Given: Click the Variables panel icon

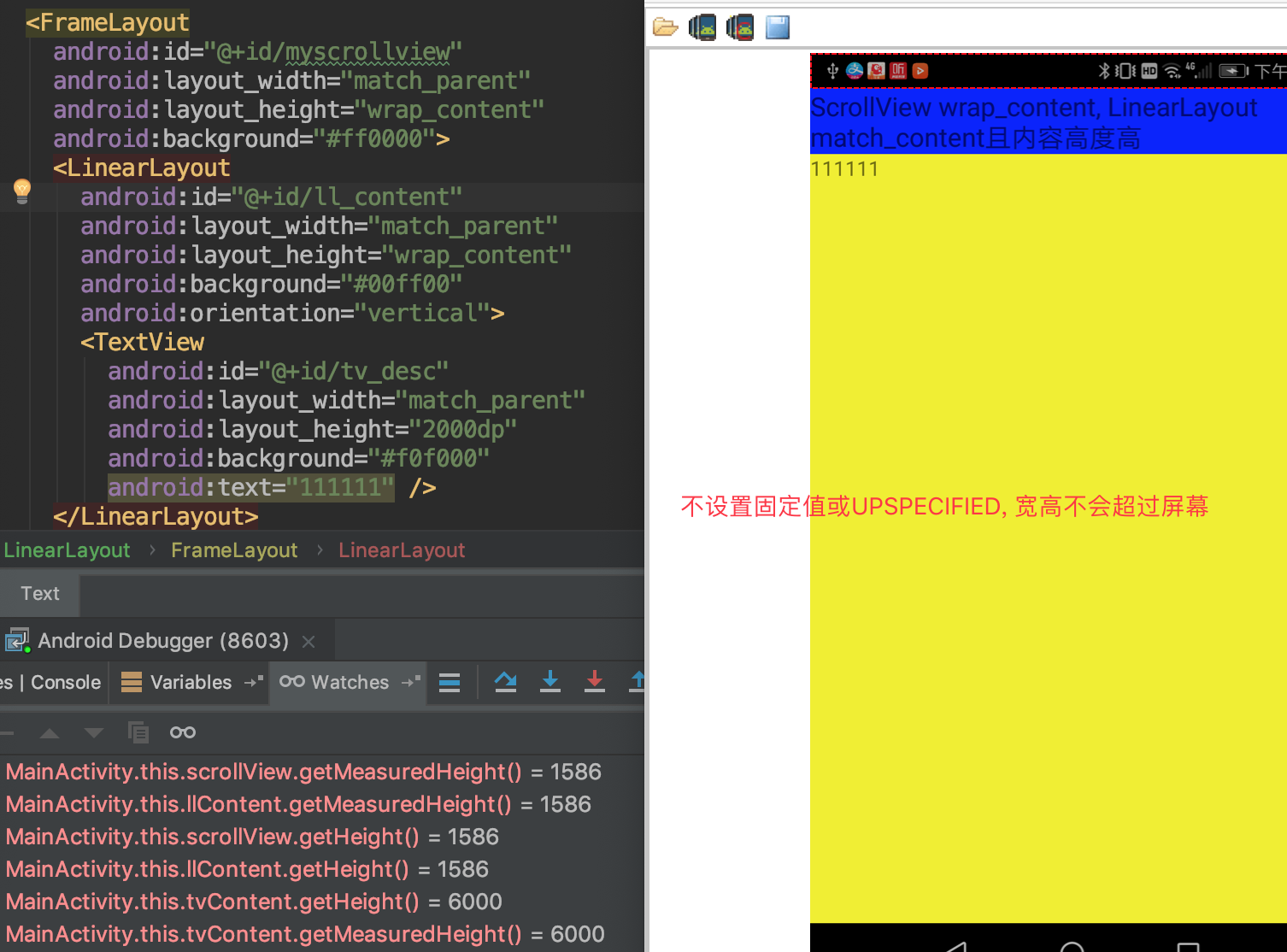Looking at the screenshot, I should 132,682.
